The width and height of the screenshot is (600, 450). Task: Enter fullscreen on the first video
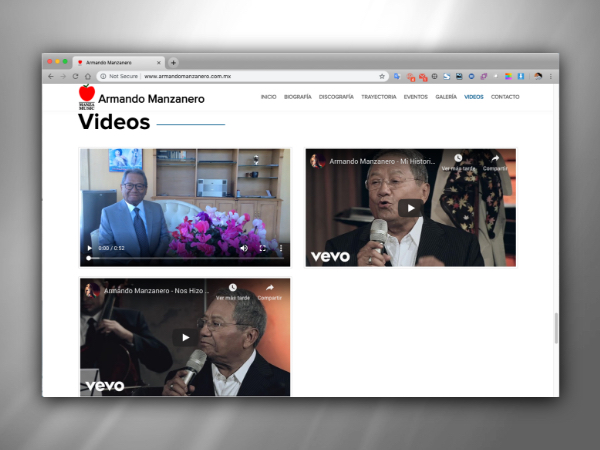[262, 248]
